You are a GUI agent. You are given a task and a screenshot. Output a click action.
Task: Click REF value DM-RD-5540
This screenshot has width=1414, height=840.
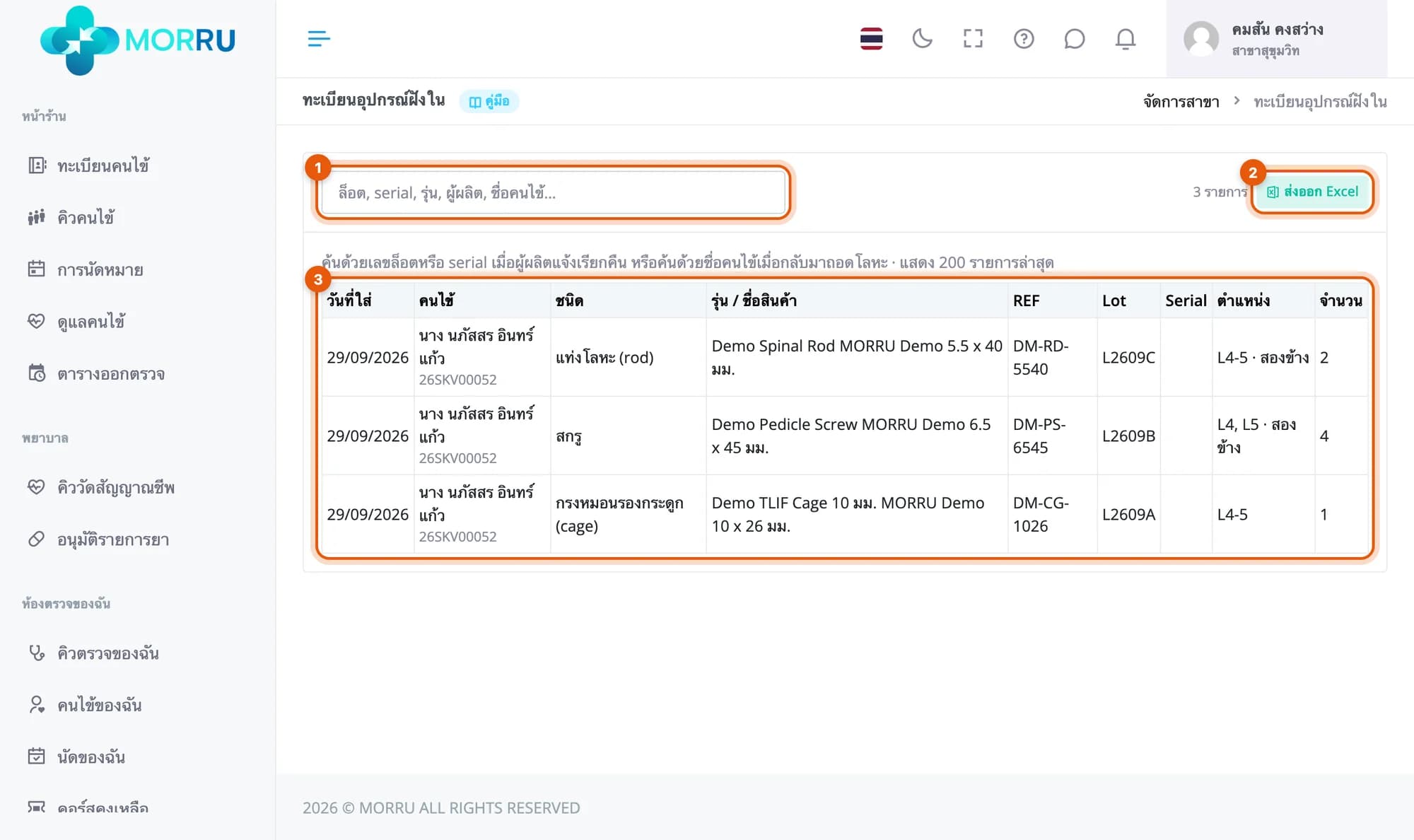tap(1041, 357)
